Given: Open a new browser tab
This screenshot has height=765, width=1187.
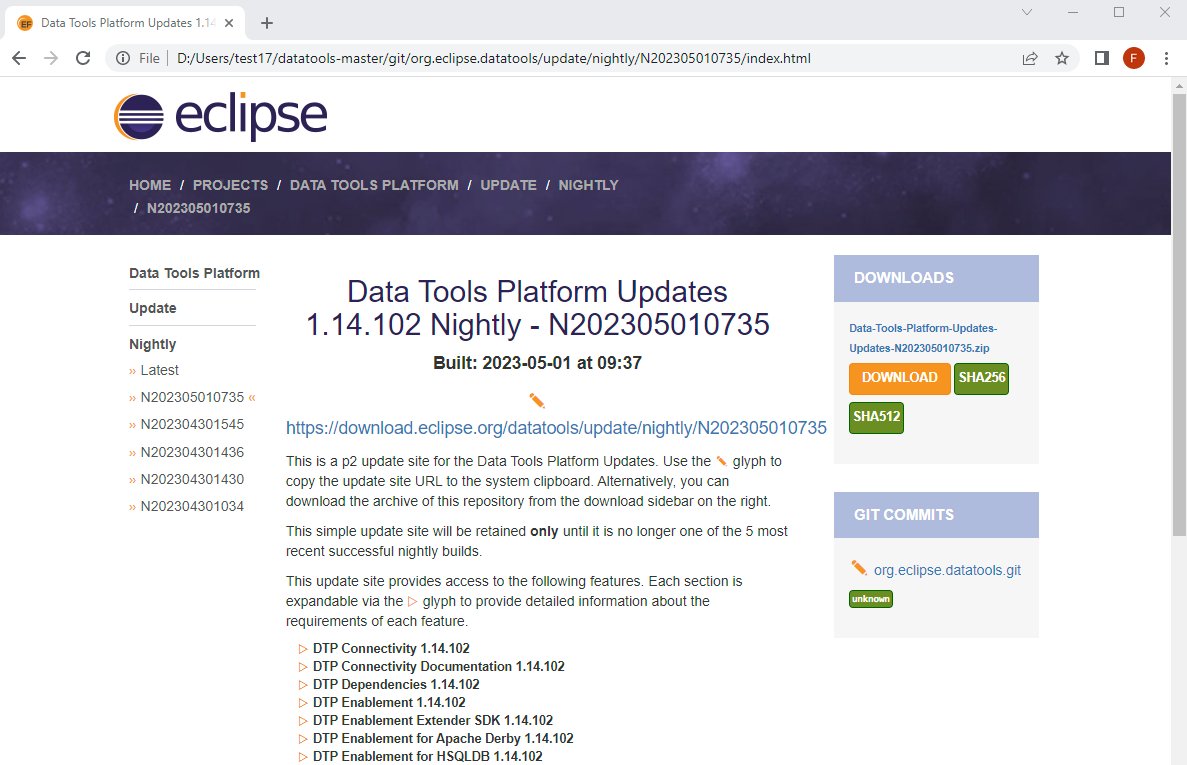Looking at the screenshot, I should click(266, 23).
